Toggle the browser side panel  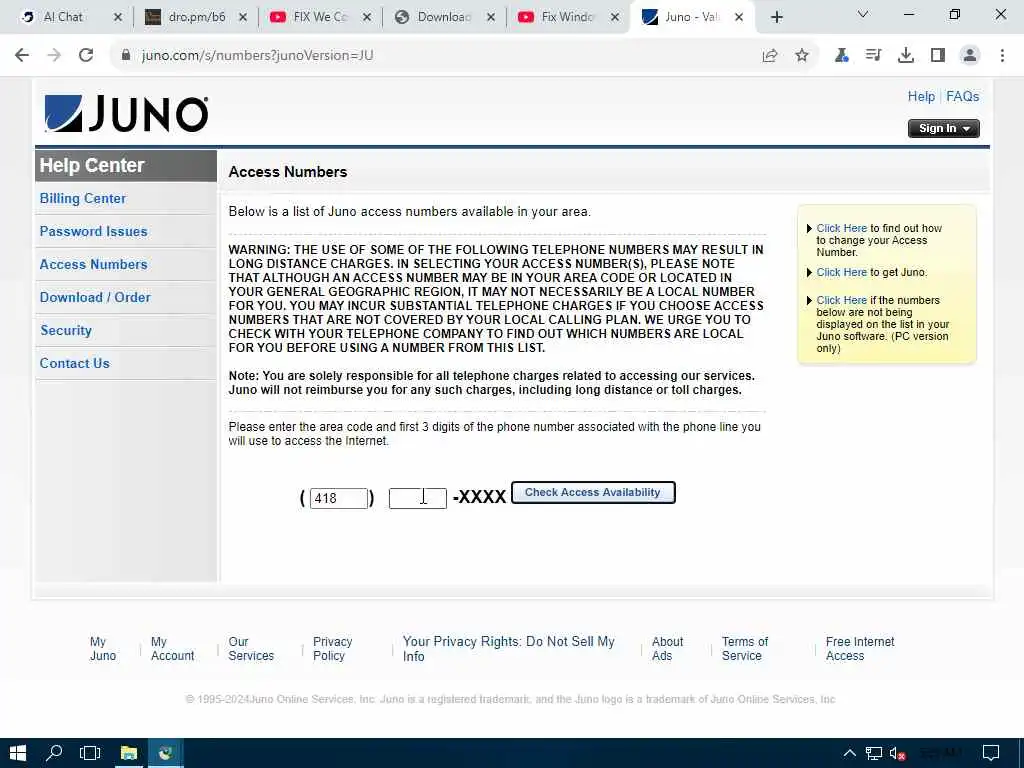pyautogui.click(x=938, y=56)
